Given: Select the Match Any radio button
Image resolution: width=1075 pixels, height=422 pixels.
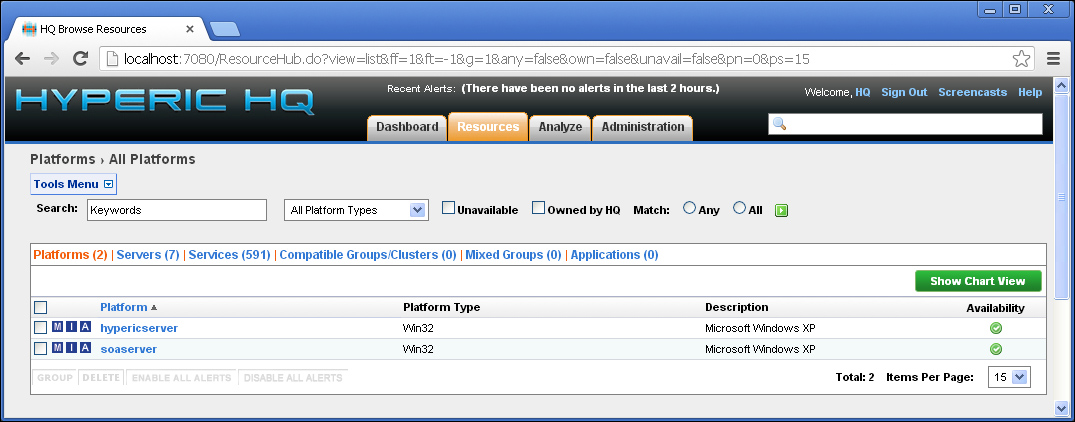Looking at the screenshot, I should tap(690, 208).
